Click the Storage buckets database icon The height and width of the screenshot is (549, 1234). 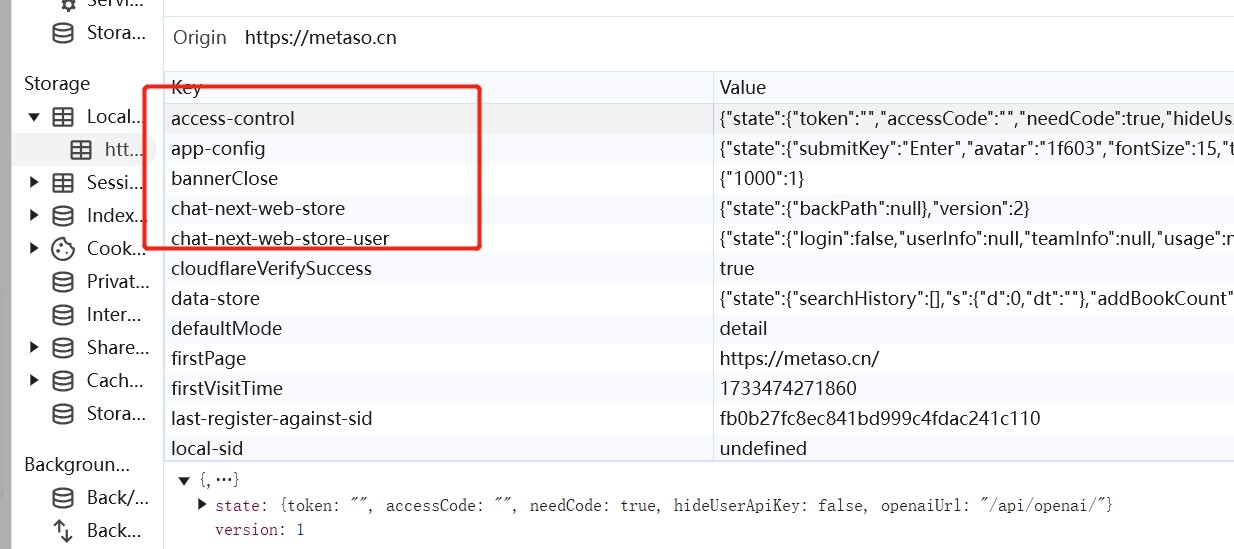[x=63, y=414]
